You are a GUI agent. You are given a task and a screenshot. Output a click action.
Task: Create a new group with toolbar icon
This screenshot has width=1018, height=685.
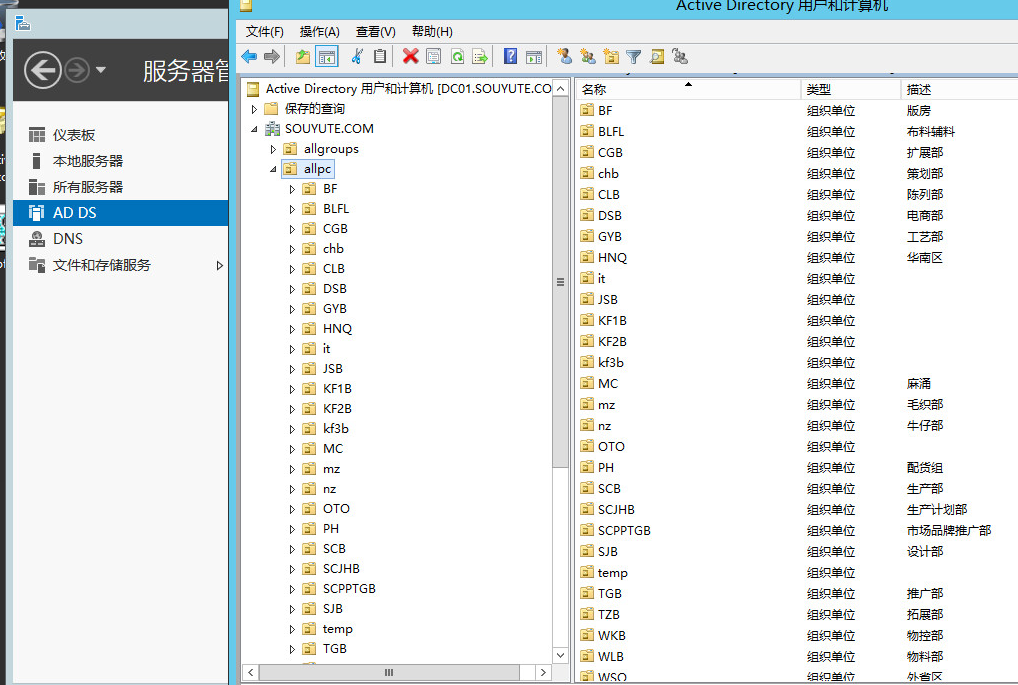point(588,56)
